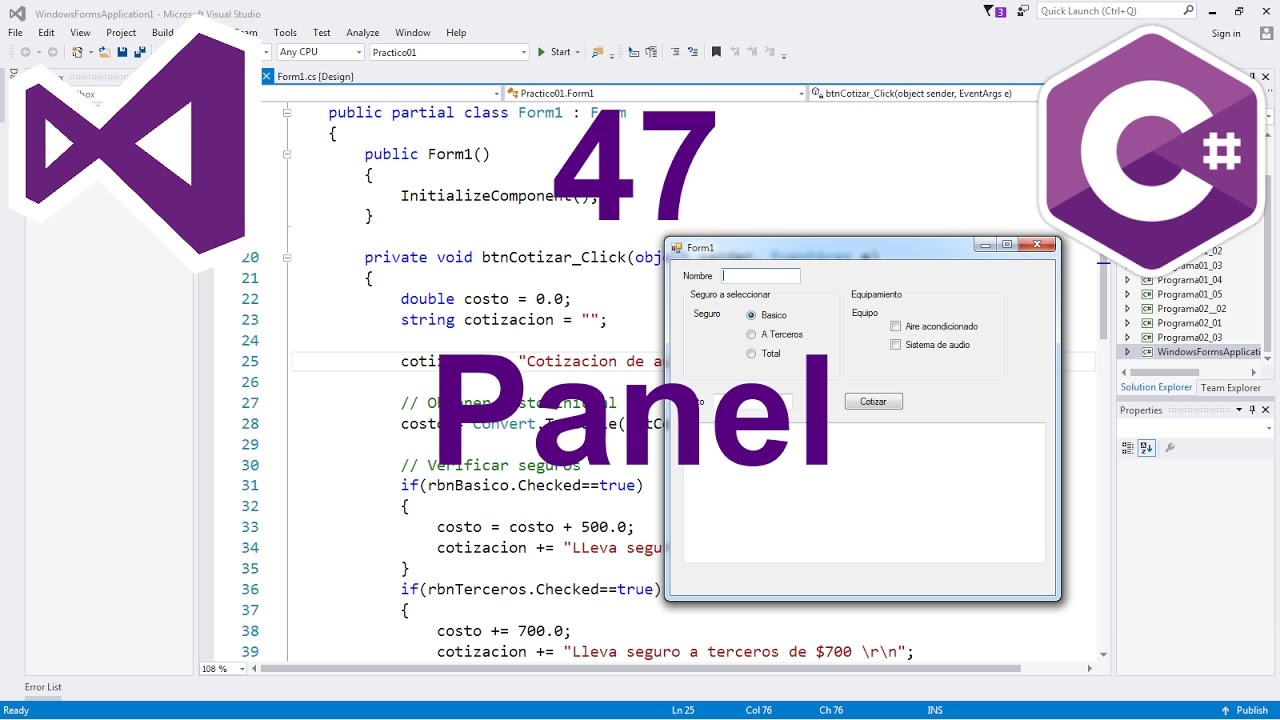Click the Uncomment selected lines icon
Image resolution: width=1280 pixels, height=720 pixels.
click(x=693, y=52)
